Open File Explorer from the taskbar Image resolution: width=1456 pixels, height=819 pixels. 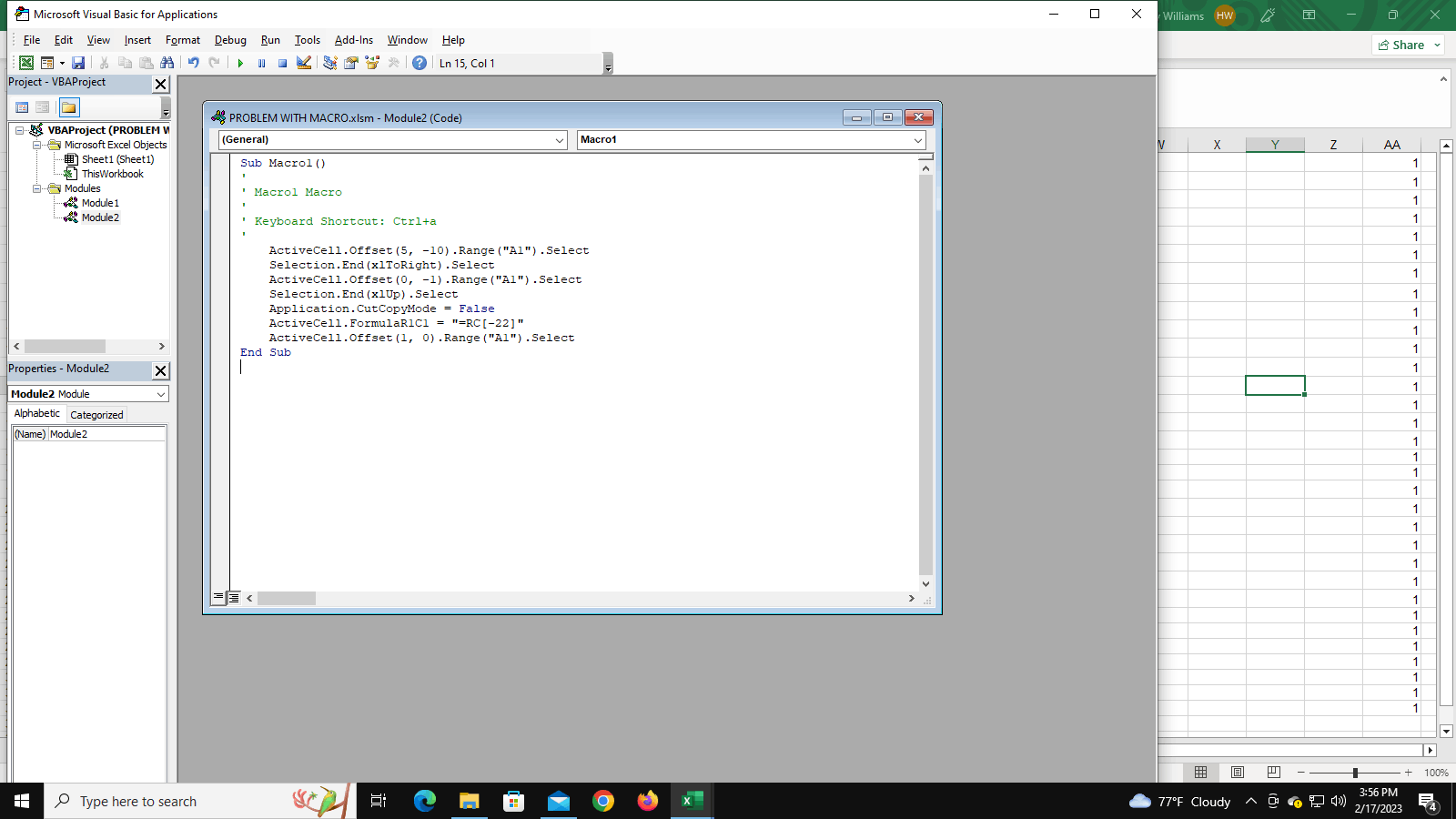point(469,801)
